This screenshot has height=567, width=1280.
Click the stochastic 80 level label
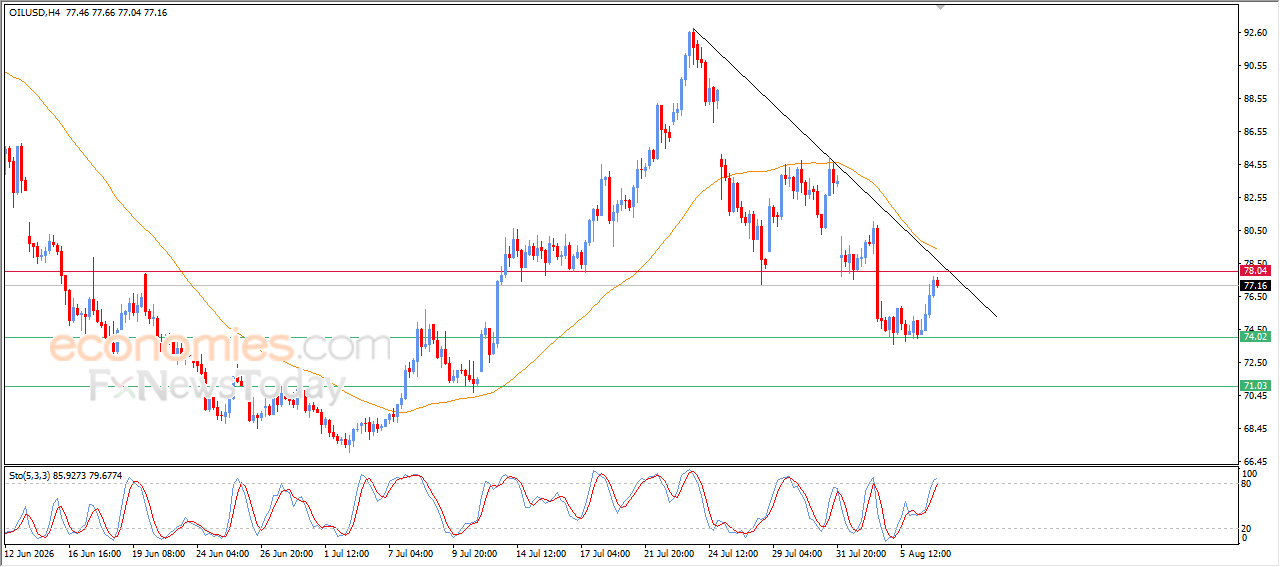[1247, 484]
